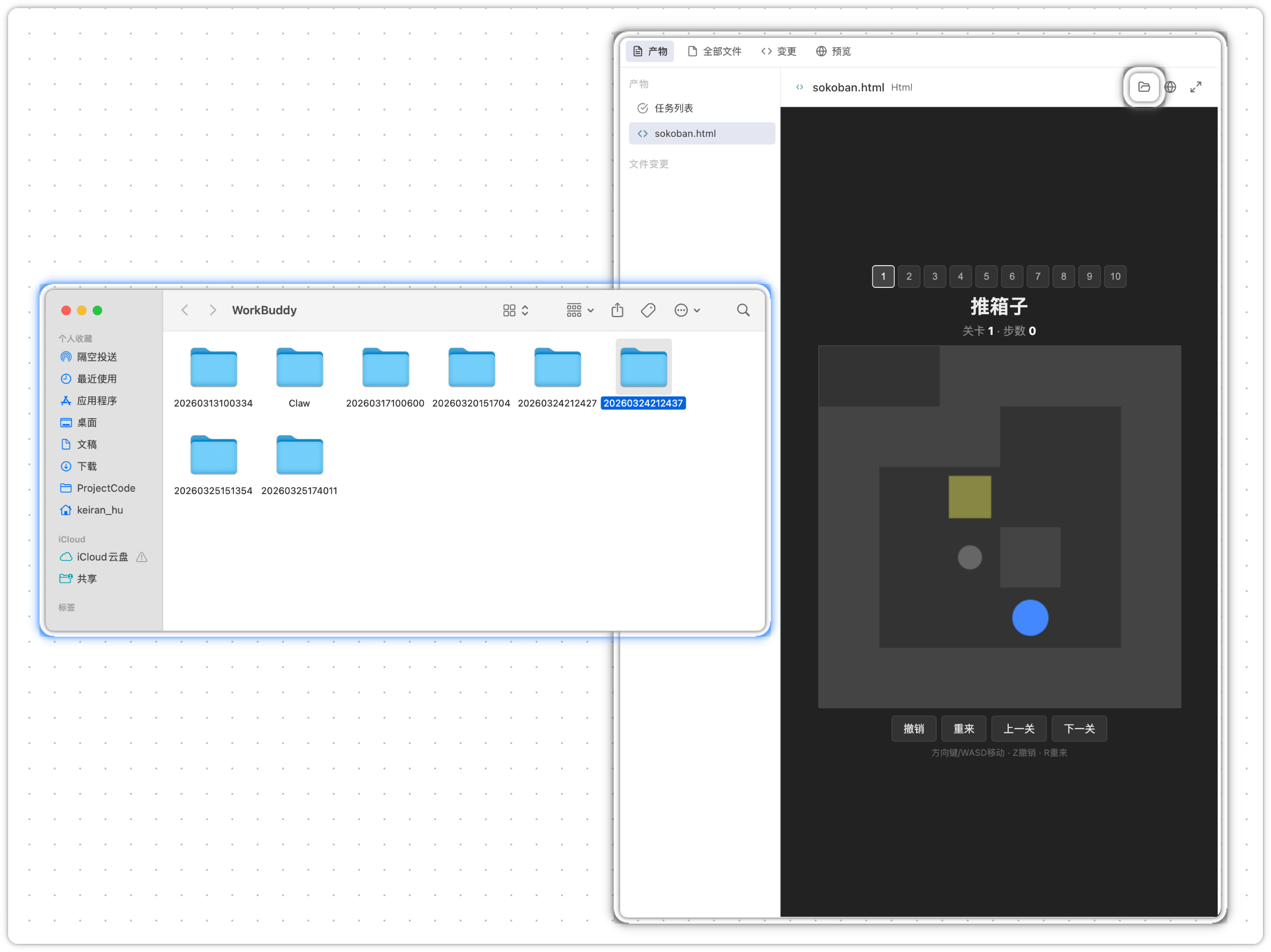Image resolution: width=1271 pixels, height=952 pixels.
Task: Click the open folder icon beside sokoban.html
Action: (x=1143, y=87)
